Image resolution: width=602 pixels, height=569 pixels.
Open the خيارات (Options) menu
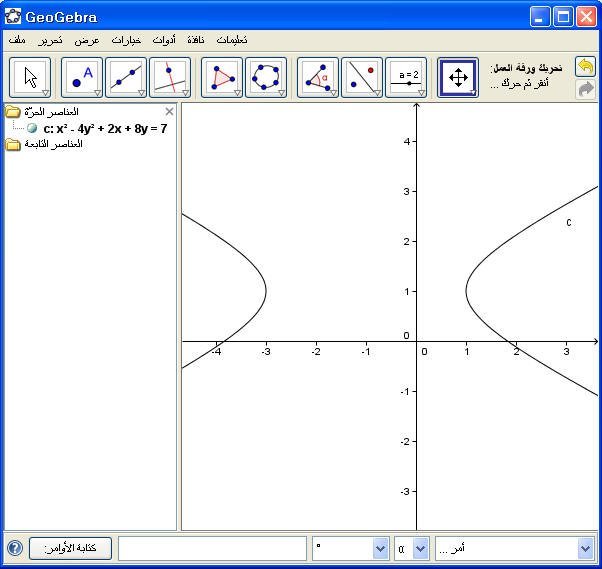pos(126,40)
